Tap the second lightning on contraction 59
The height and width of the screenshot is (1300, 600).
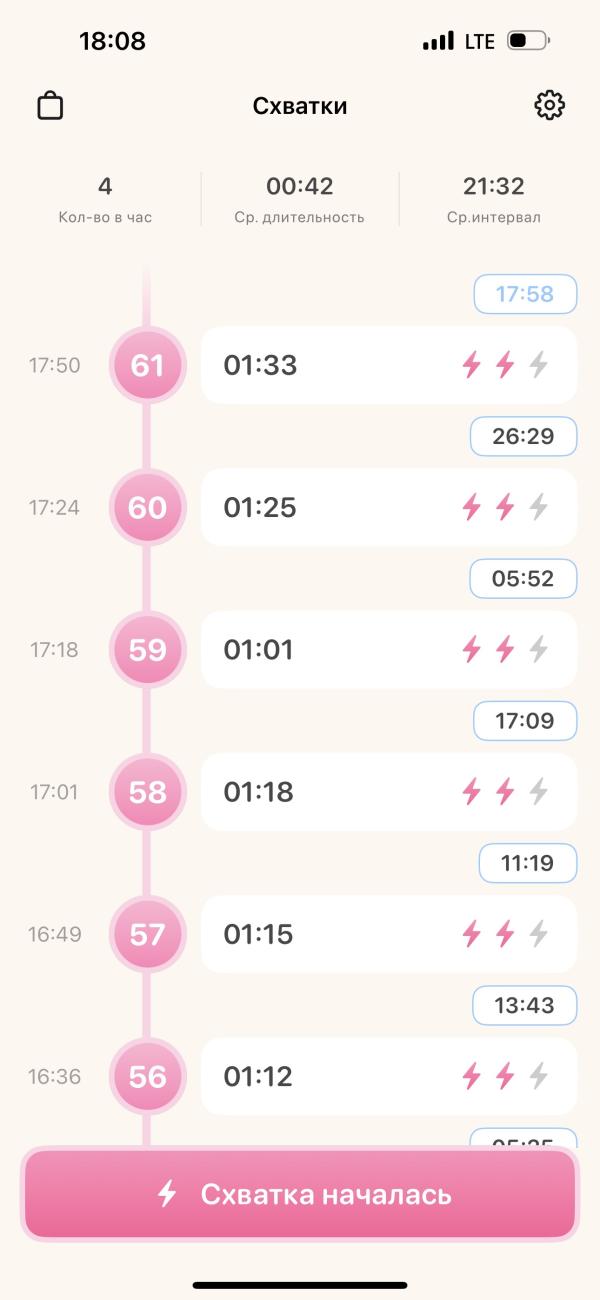tap(505, 650)
